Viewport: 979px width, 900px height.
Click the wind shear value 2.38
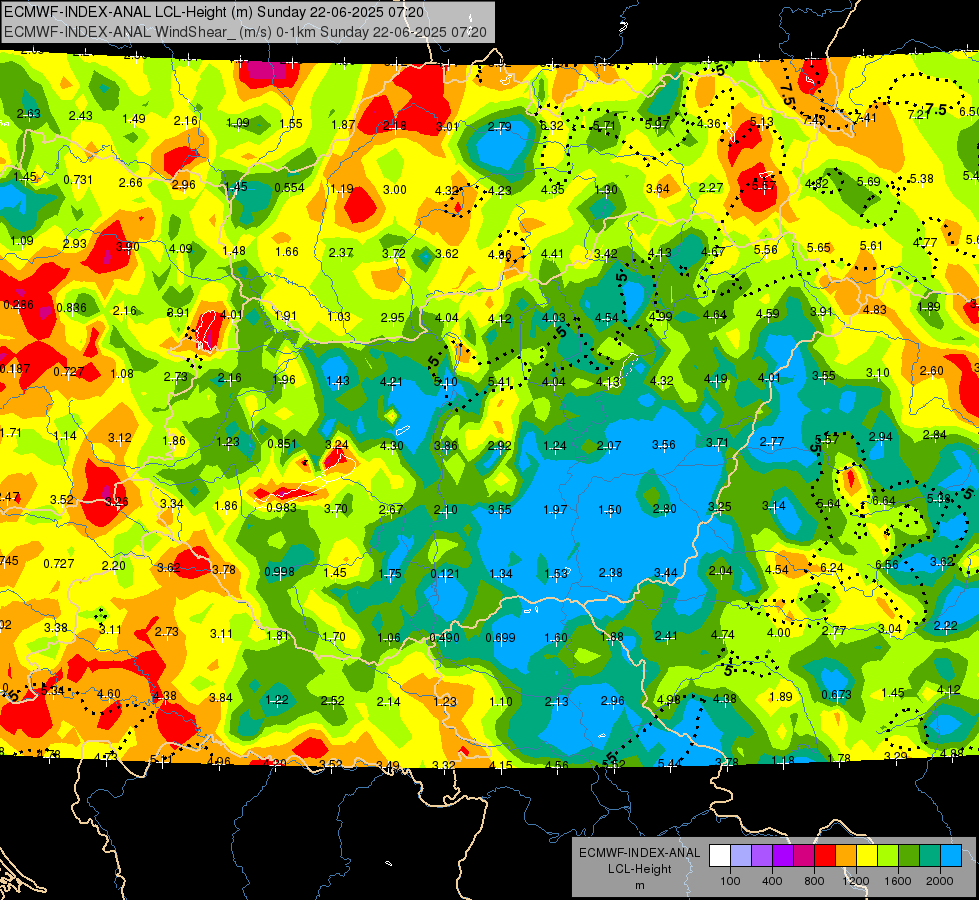[x=611, y=573]
